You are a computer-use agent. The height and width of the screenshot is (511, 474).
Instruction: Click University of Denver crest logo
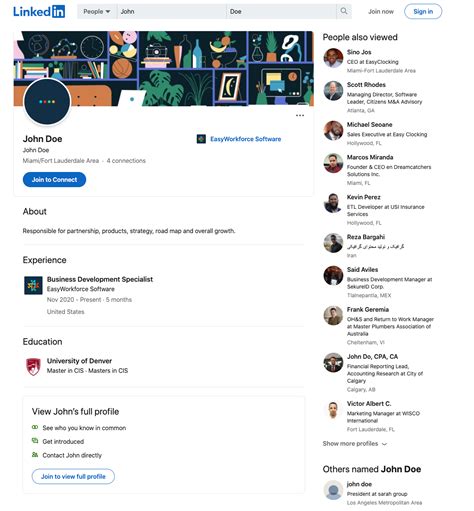coord(33,366)
